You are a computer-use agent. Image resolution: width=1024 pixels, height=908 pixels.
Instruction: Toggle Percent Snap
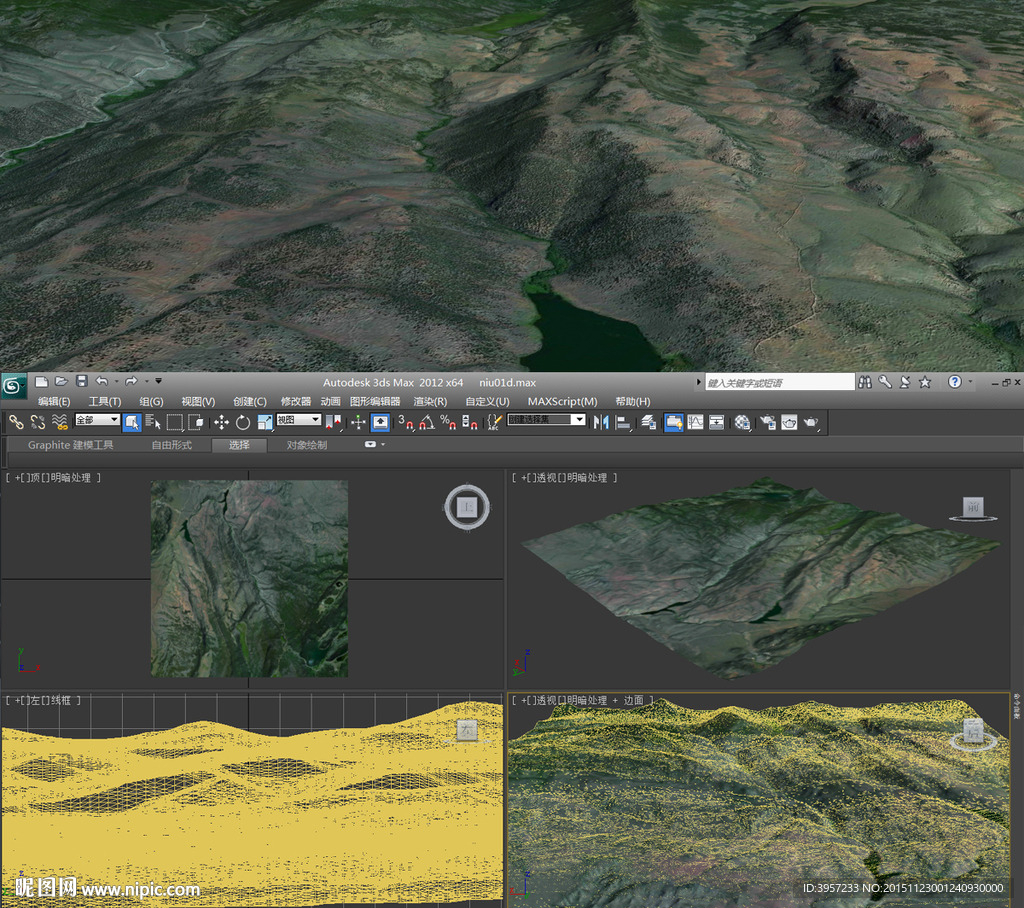point(448,423)
